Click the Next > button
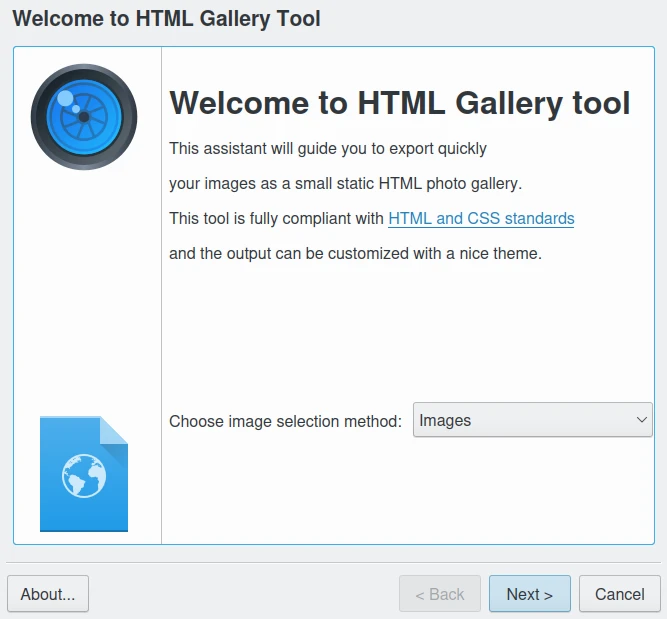The height and width of the screenshot is (619, 667). [529, 594]
